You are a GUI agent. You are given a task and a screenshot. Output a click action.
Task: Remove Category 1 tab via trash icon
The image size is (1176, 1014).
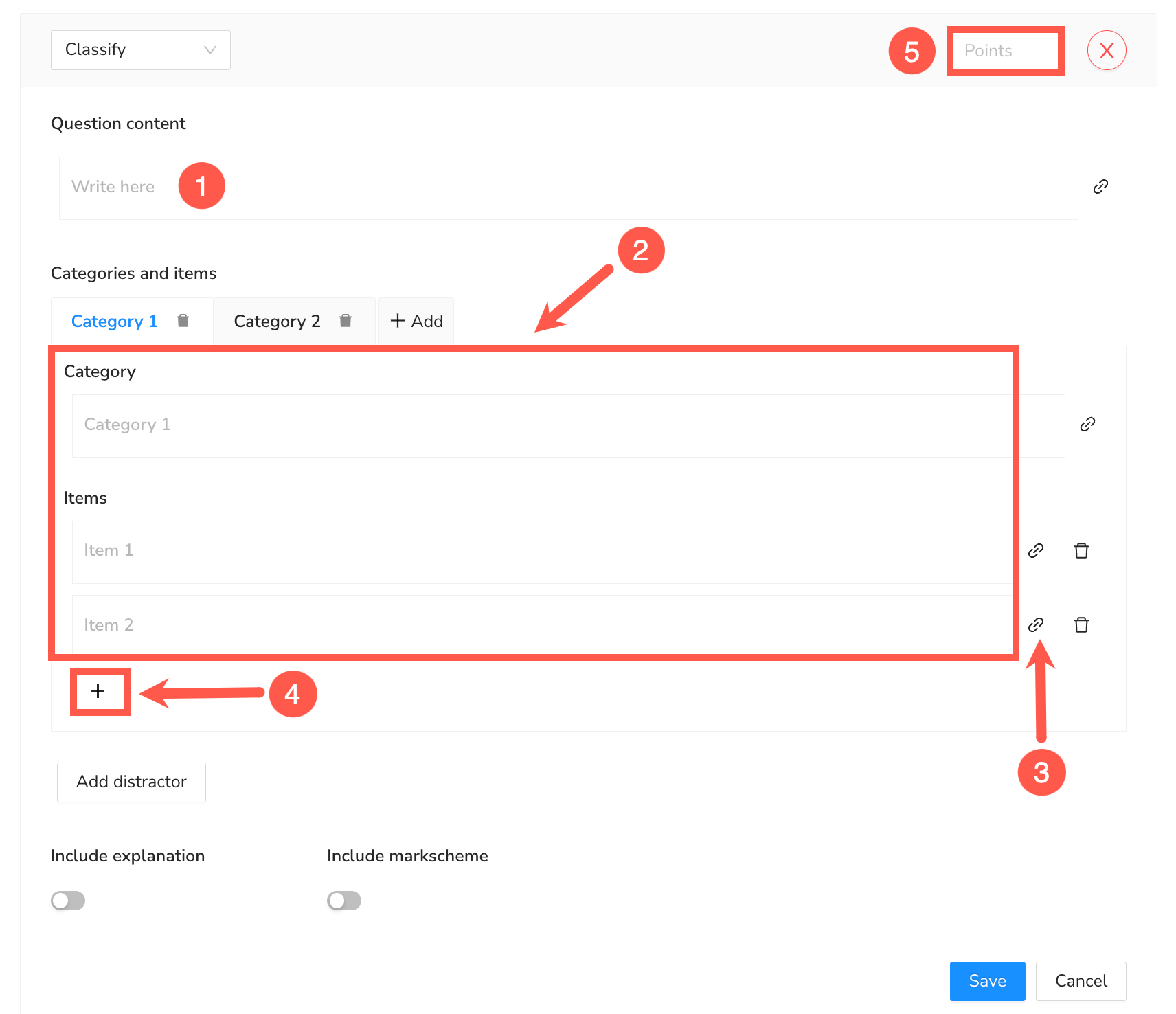(x=183, y=321)
